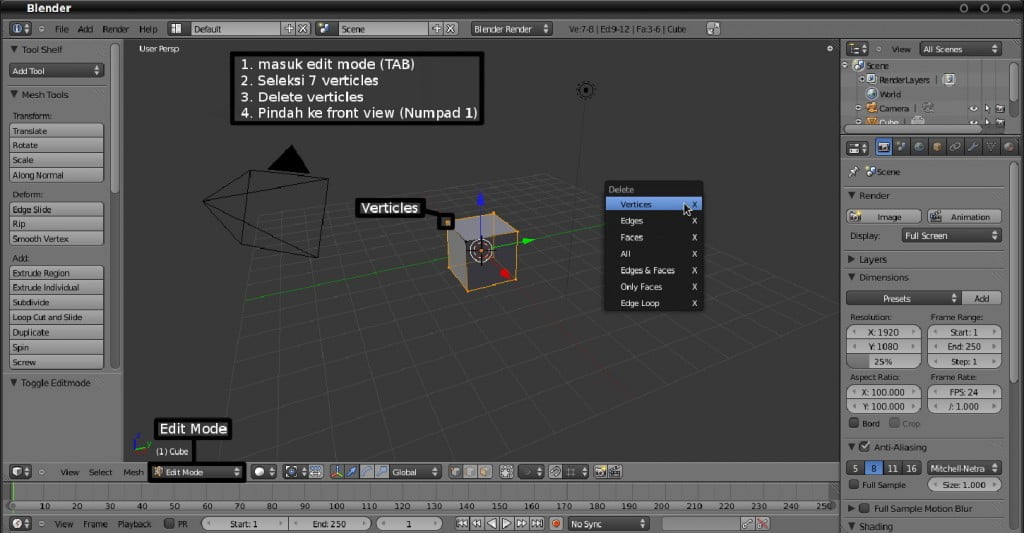Open the Mesh menu in viewport header
1024x533 pixels.
[133, 472]
